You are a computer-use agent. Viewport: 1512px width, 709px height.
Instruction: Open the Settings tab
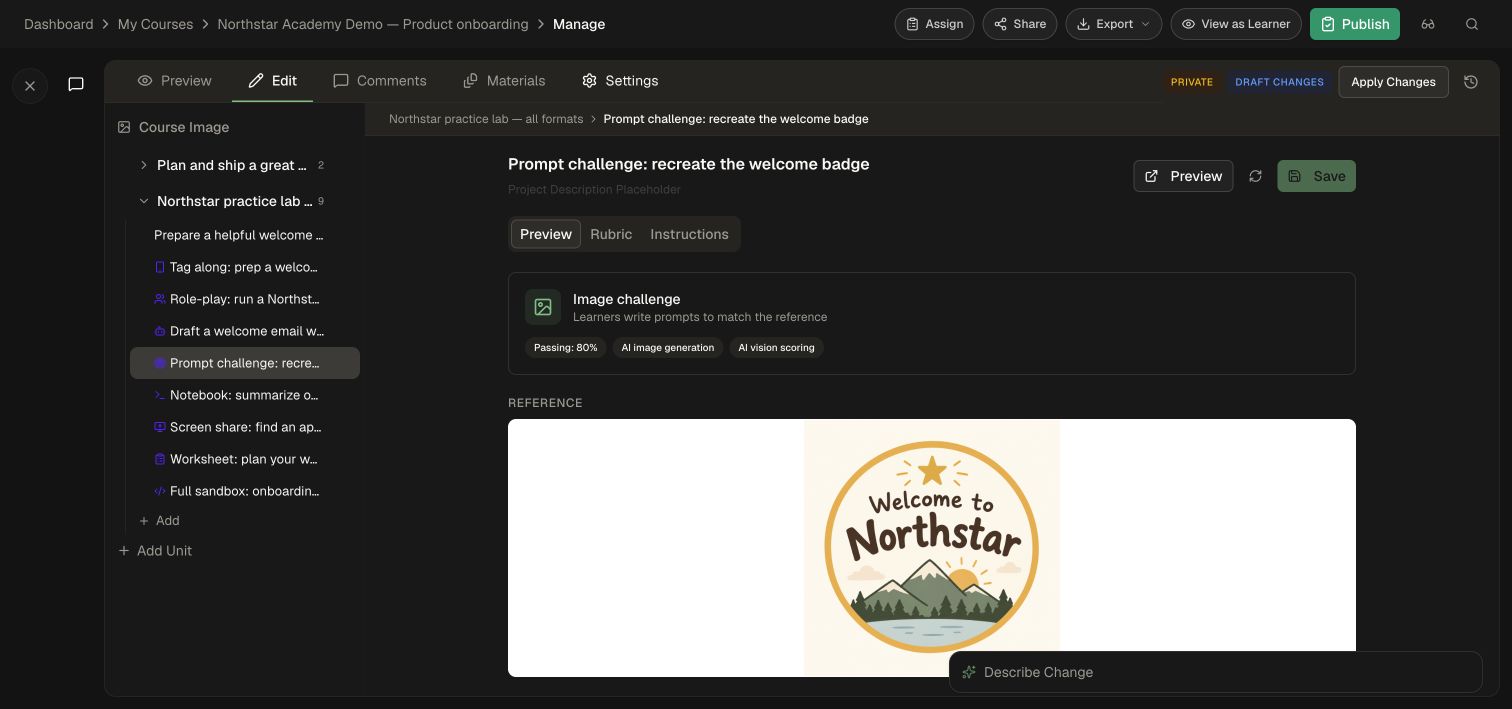click(620, 81)
